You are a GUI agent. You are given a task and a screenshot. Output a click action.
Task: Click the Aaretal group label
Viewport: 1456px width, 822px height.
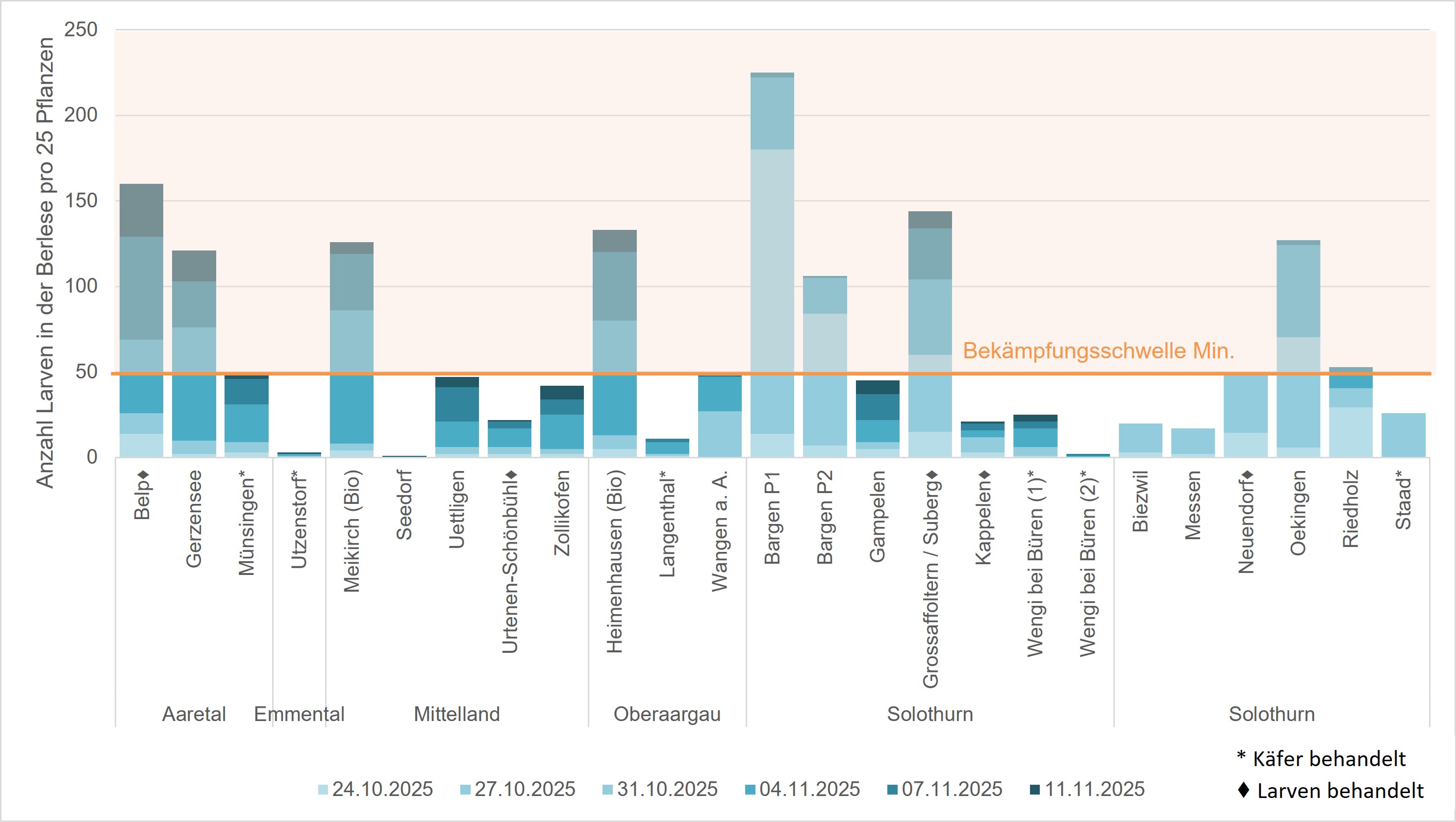pos(194,714)
